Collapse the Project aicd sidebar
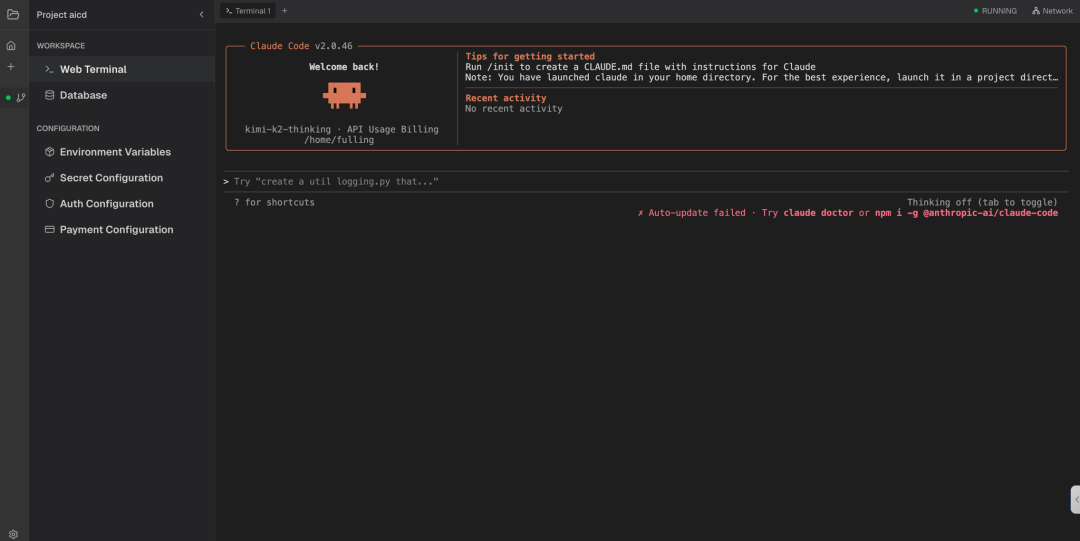Viewport: 1080px width, 541px height. pyautogui.click(x=201, y=15)
